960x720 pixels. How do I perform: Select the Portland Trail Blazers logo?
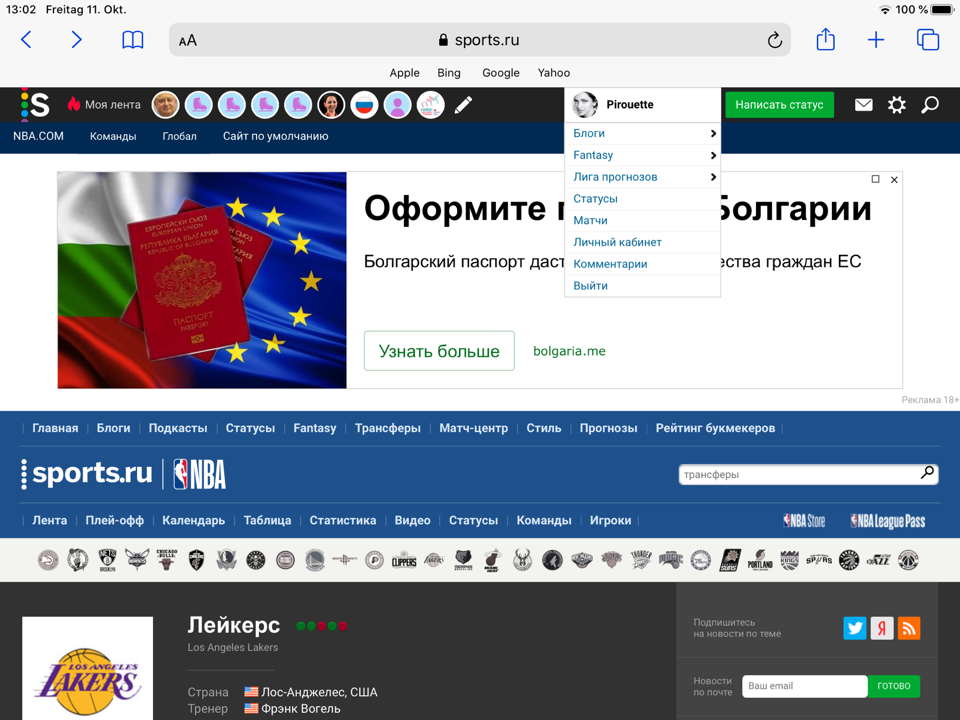[x=760, y=560]
